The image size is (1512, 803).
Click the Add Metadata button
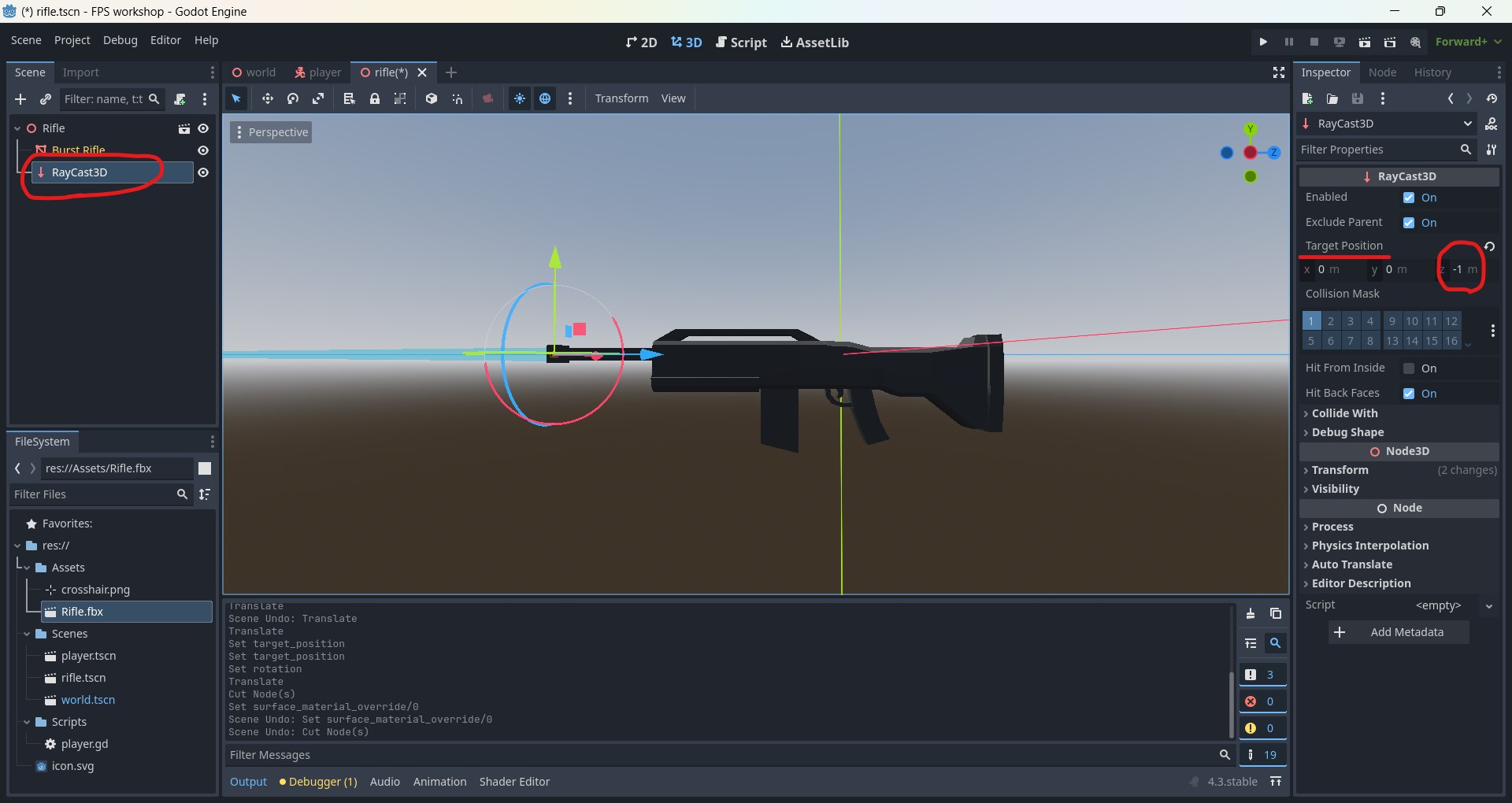pyautogui.click(x=1399, y=631)
